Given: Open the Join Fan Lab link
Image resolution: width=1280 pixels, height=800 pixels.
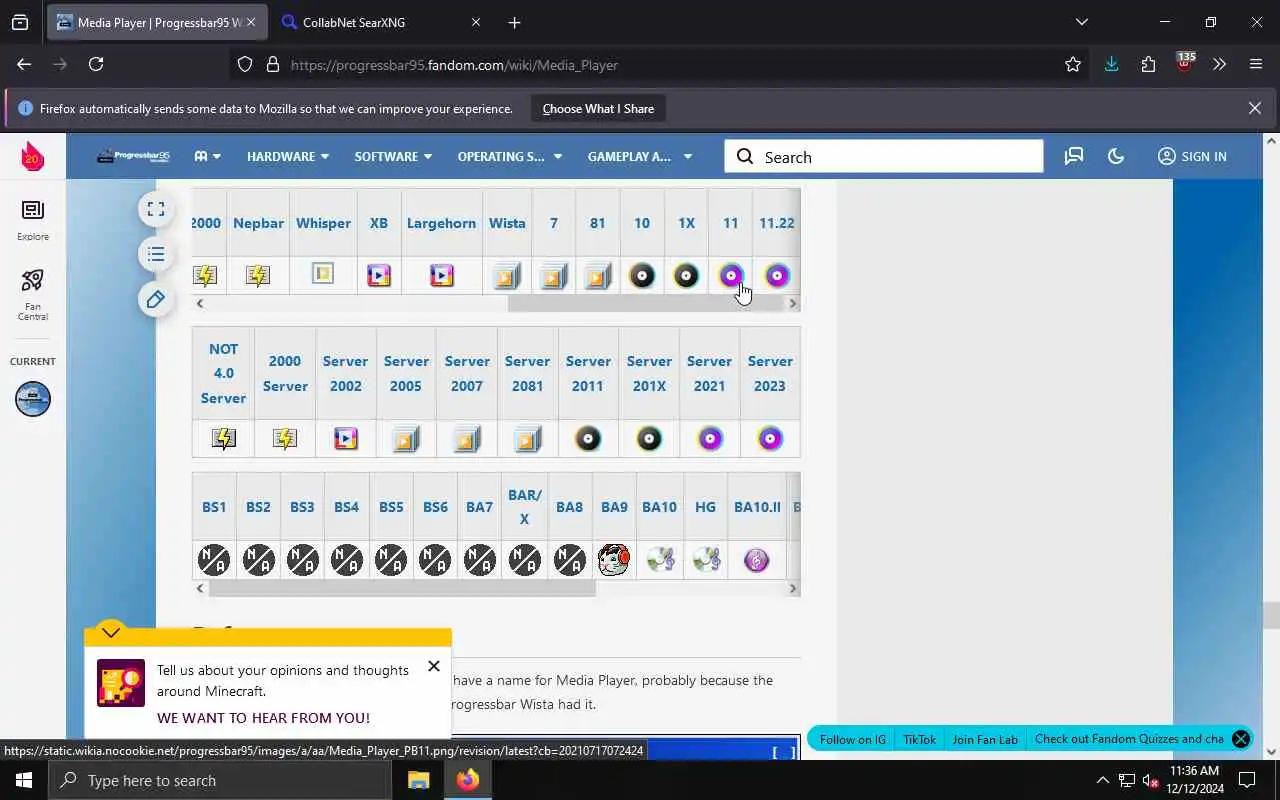Looking at the screenshot, I should point(985,739).
